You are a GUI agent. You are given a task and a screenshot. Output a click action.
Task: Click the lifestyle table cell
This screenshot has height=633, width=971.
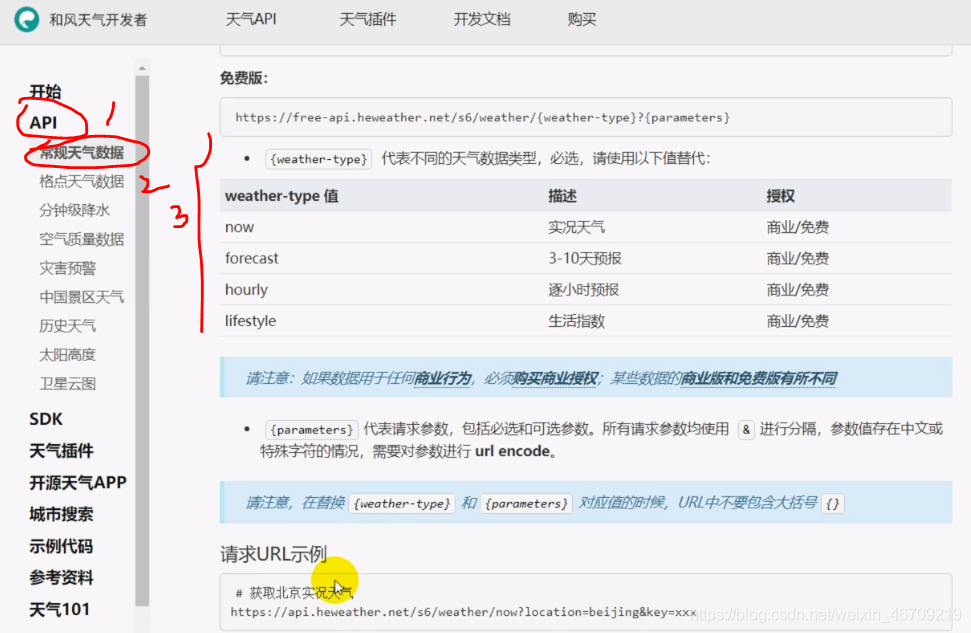tap(250, 321)
